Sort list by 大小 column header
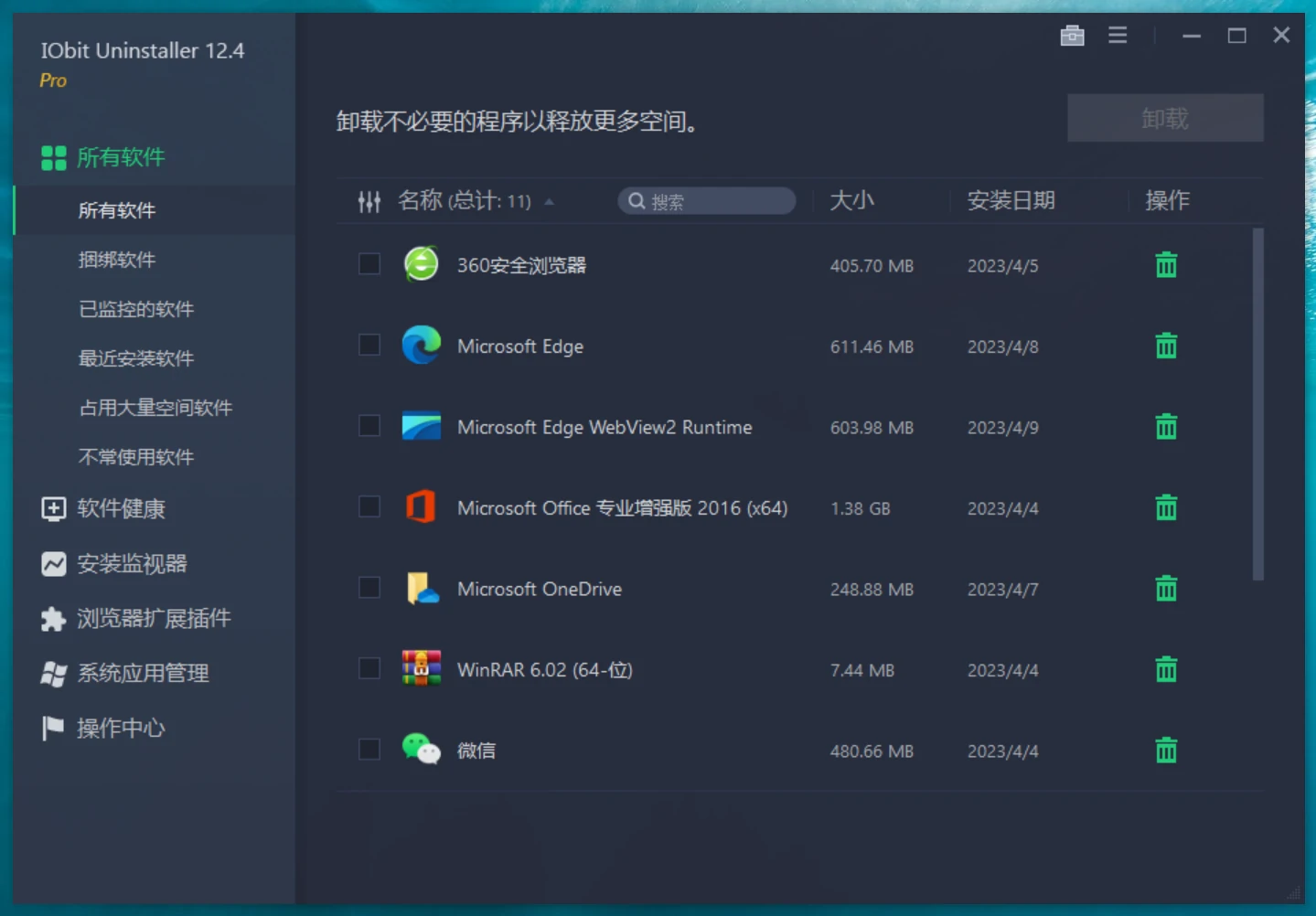This screenshot has width=1316, height=916. pos(851,201)
